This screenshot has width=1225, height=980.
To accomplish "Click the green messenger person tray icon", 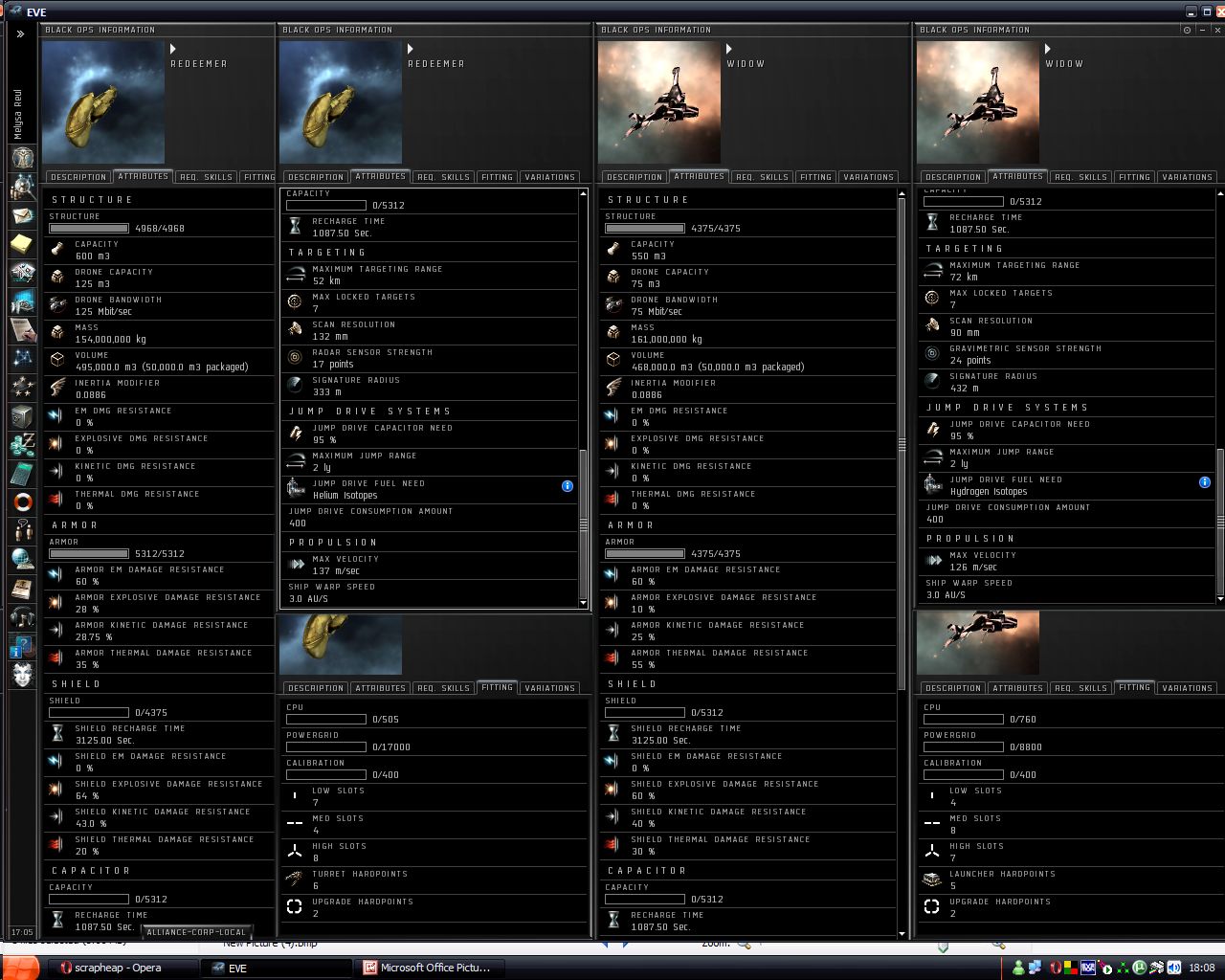I will (x=1019, y=968).
